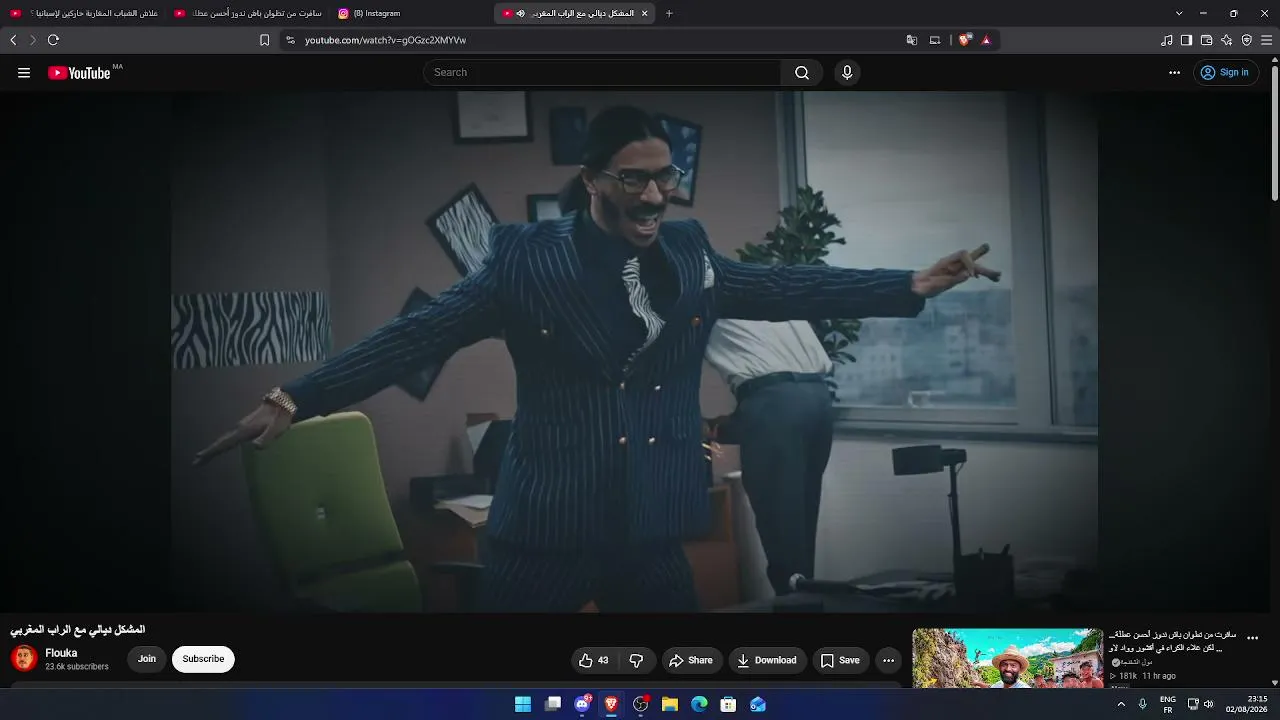Start voice search with the microphone icon
The image size is (1280, 720).
847,73
